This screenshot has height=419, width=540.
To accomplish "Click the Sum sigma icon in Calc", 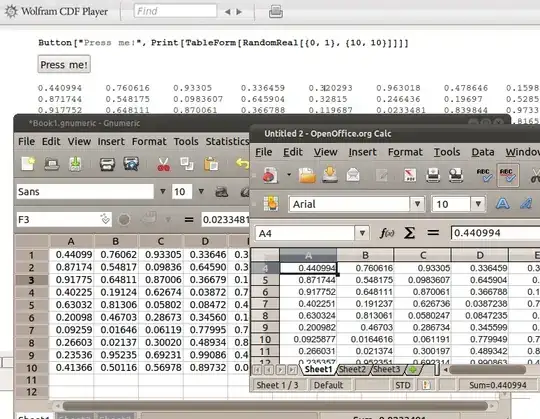I will (x=409, y=233).
